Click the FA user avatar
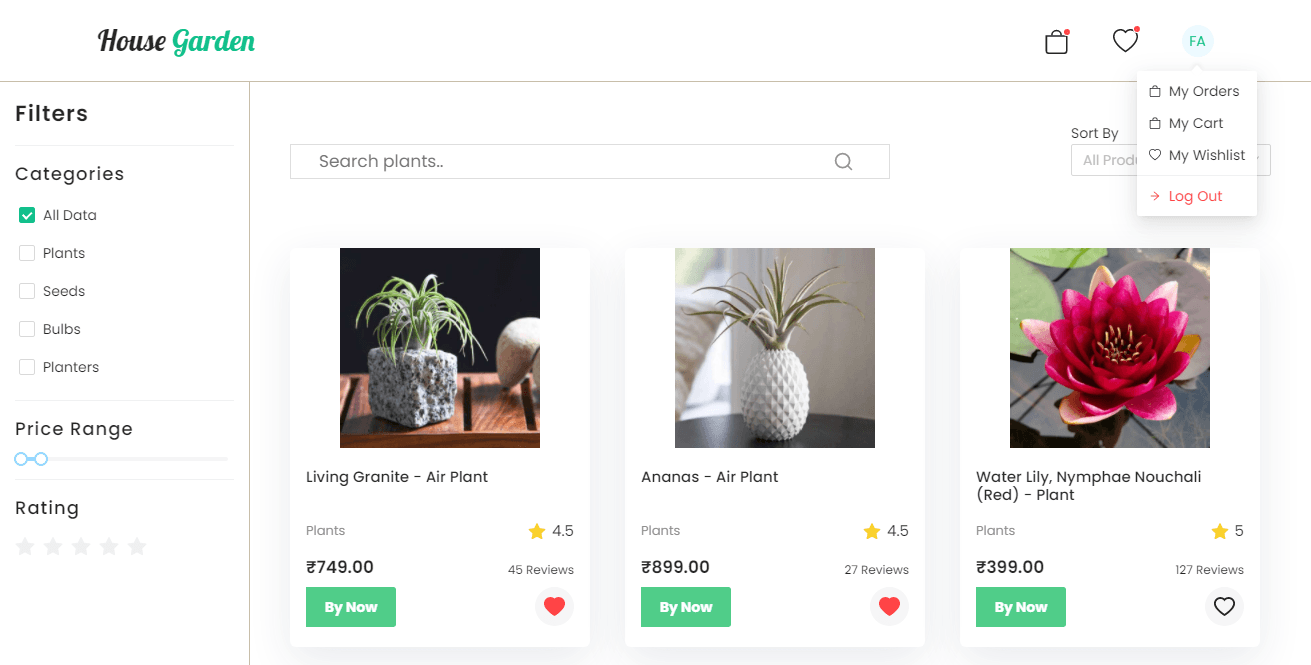Image resolution: width=1311 pixels, height=665 pixels. coord(1197,41)
